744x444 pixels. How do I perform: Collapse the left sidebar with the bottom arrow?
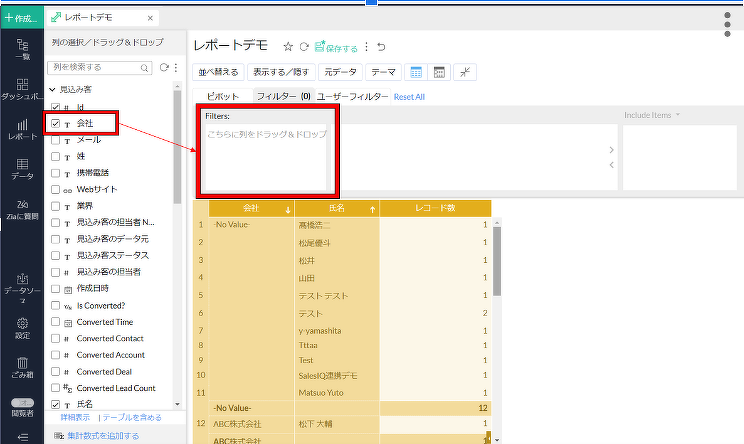[22, 436]
